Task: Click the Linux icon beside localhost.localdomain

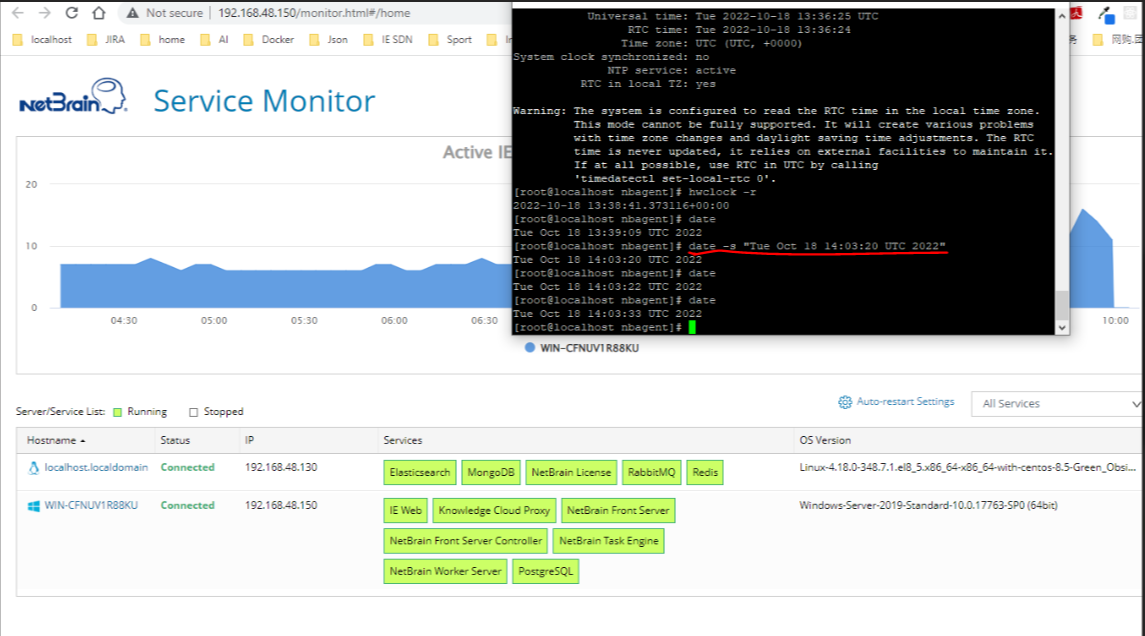Action: coord(34,468)
